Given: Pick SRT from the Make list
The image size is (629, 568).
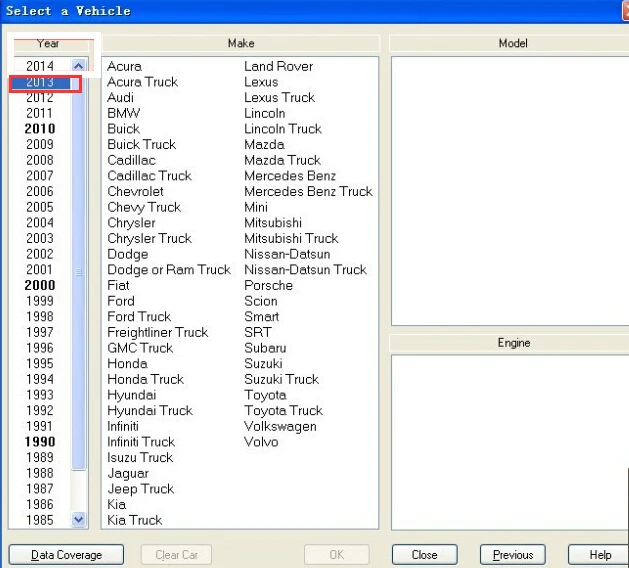Looking at the screenshot, I should 258,332.
